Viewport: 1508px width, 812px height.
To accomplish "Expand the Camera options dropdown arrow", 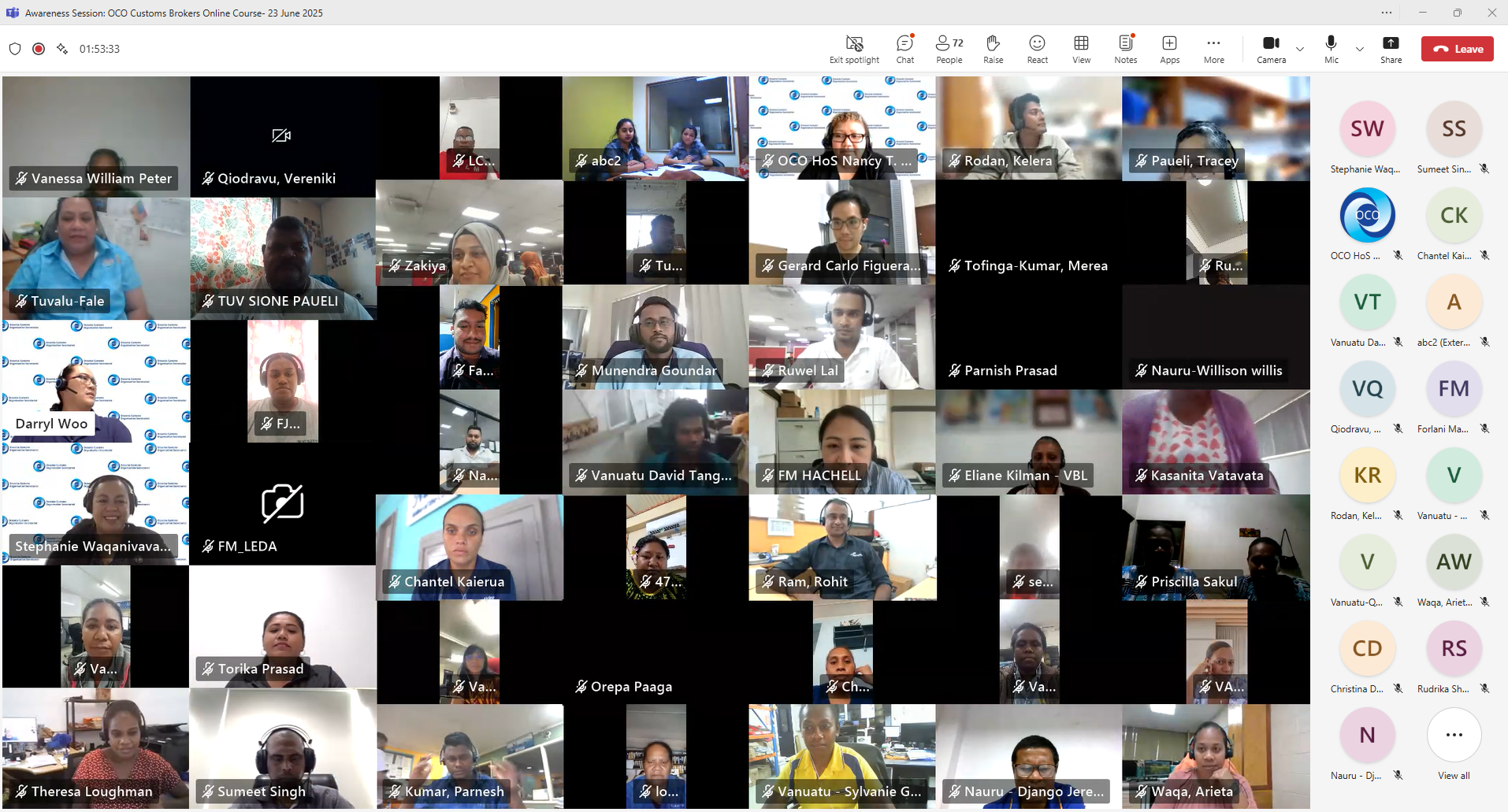I will [1300, 49].
